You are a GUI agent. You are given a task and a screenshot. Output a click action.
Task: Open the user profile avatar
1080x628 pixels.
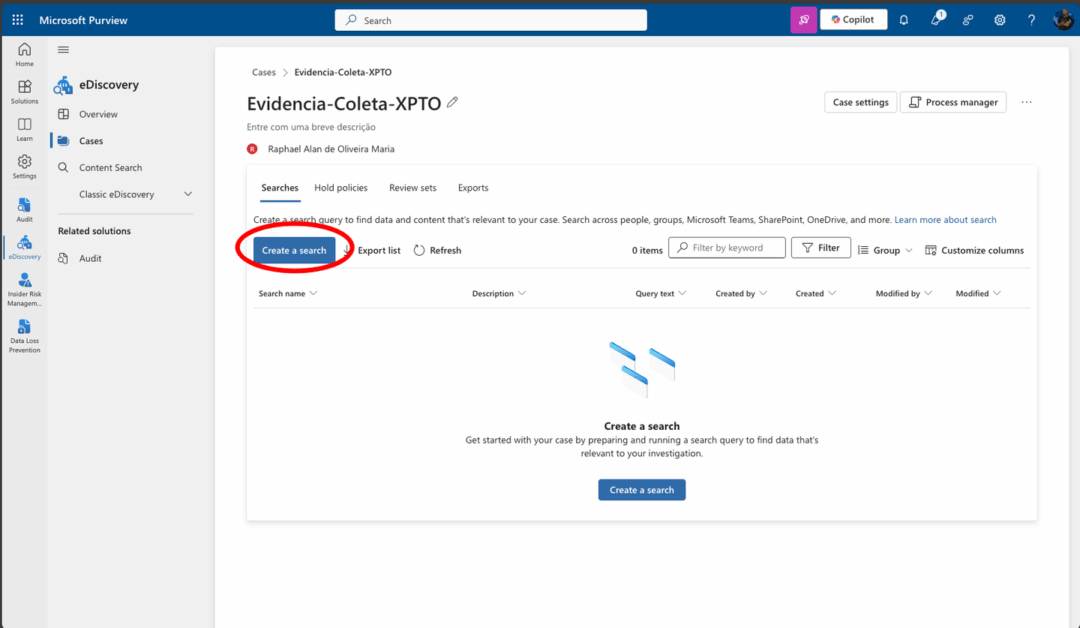1063,20
